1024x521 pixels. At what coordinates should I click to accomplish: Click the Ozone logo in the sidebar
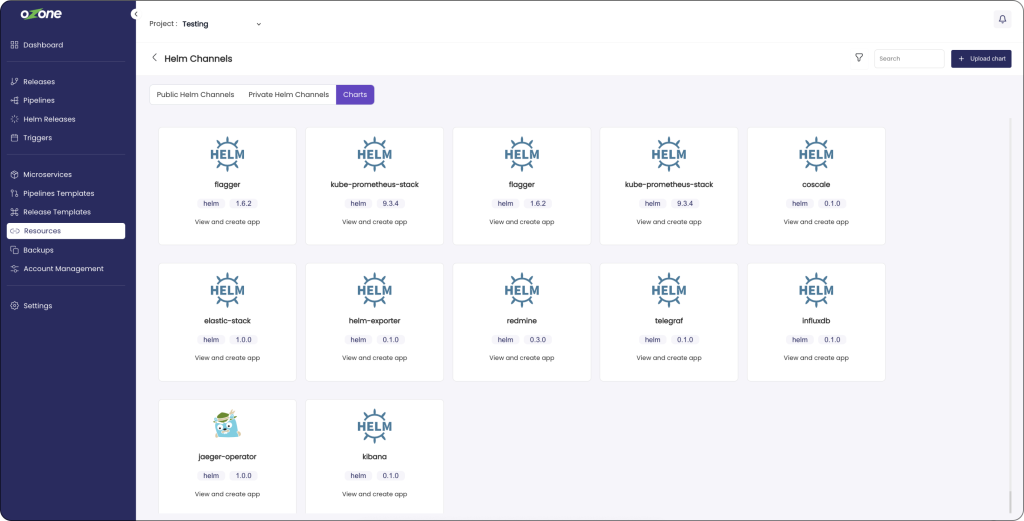coord(40,16)
